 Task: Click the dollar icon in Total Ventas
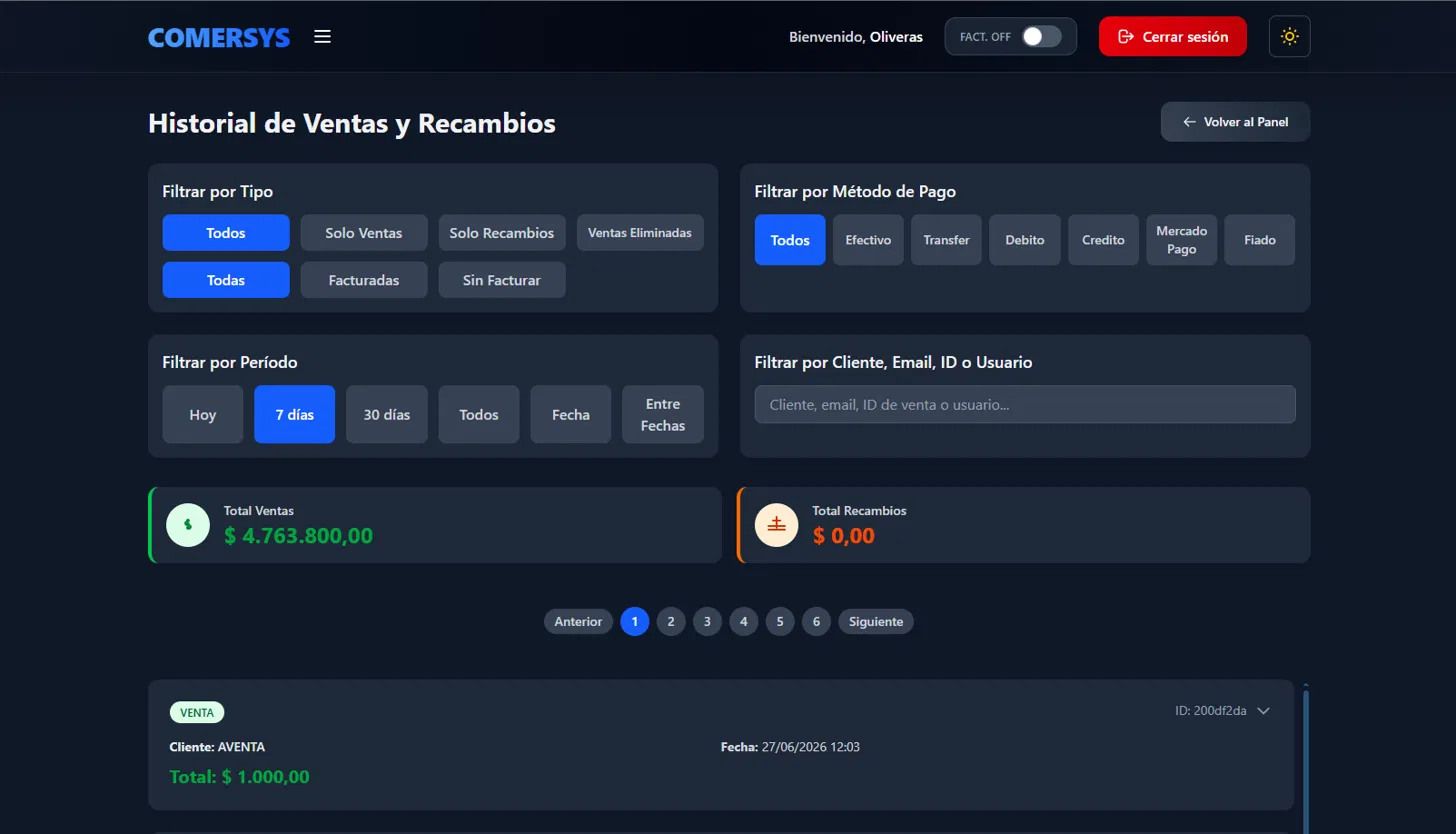[x=188, y=525]
